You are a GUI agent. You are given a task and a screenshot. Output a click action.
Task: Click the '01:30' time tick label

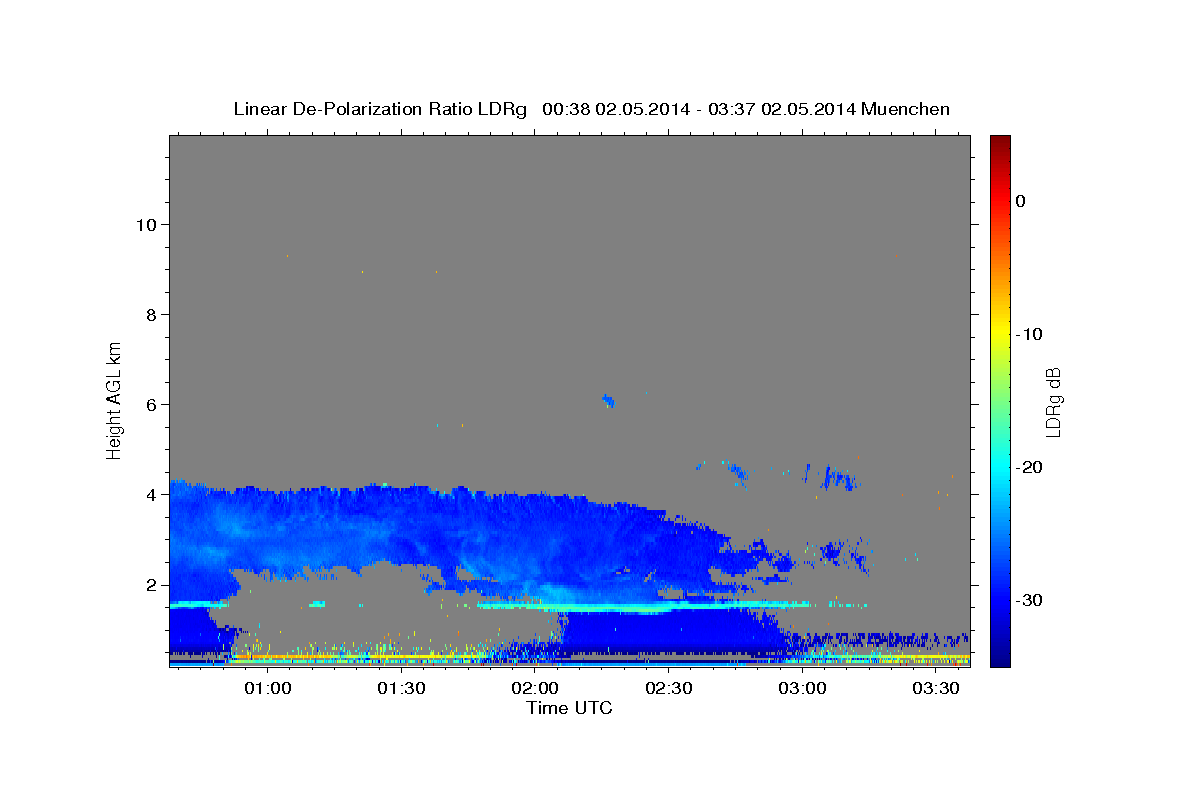402,689
